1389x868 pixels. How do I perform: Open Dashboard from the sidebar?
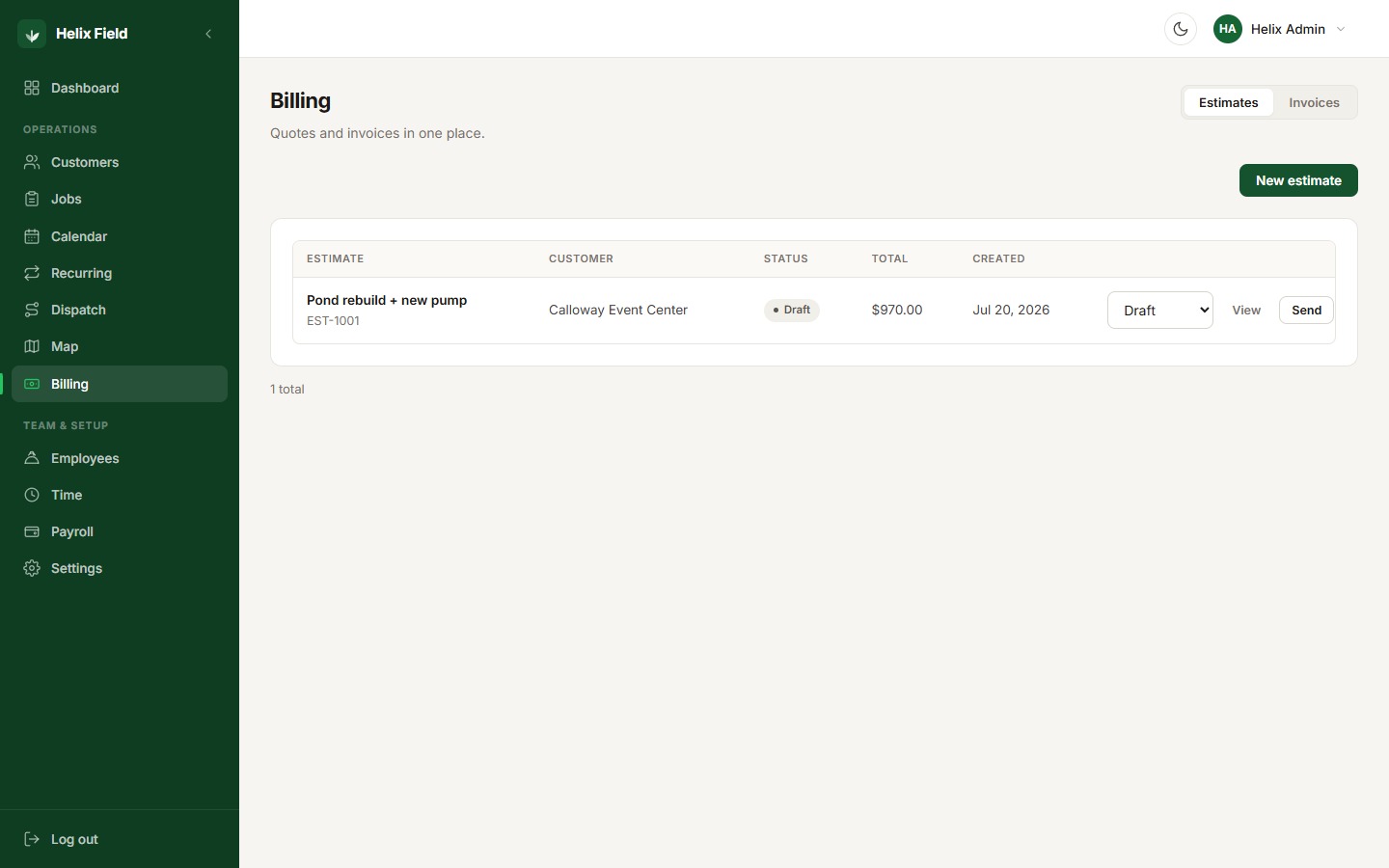(120, 88)
